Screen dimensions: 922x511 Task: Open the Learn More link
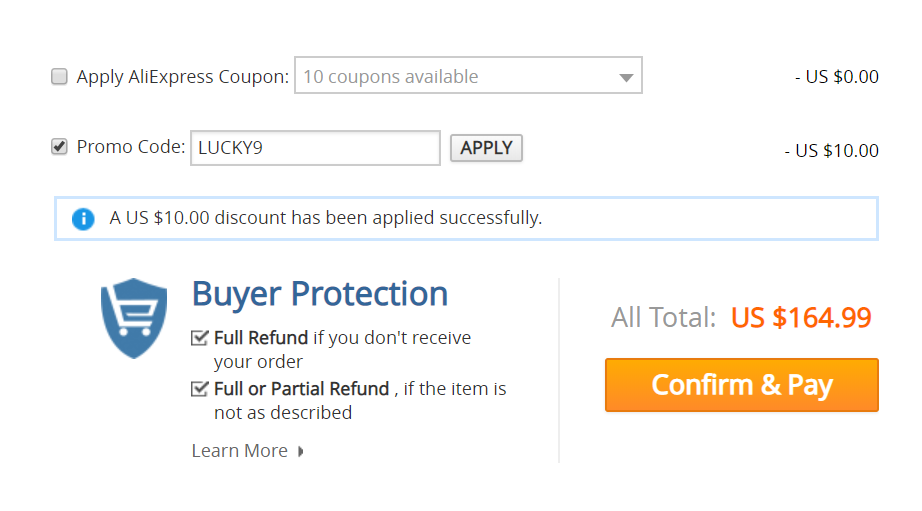tap(240, 450)
